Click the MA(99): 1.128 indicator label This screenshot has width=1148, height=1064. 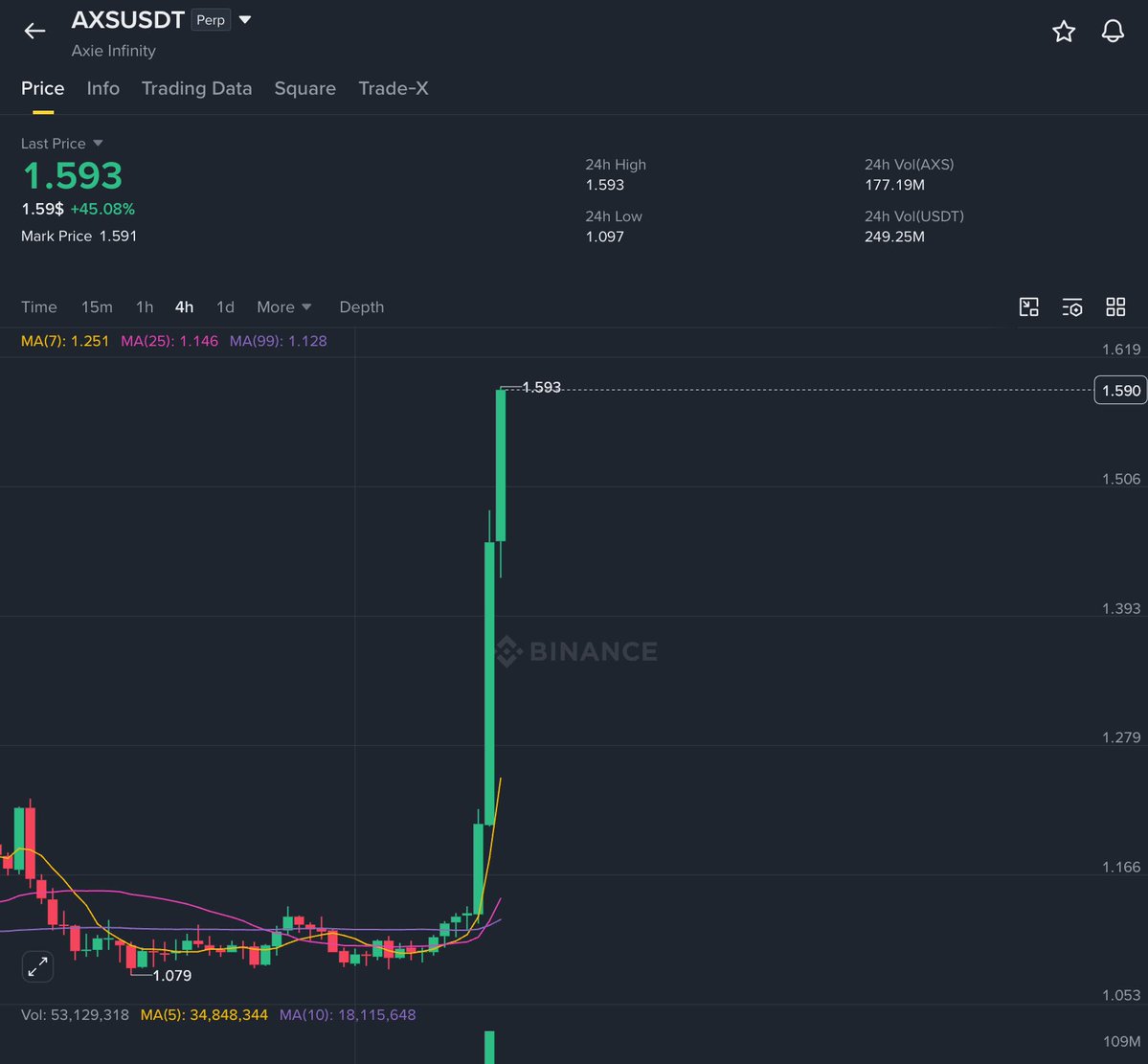[279, 341]
